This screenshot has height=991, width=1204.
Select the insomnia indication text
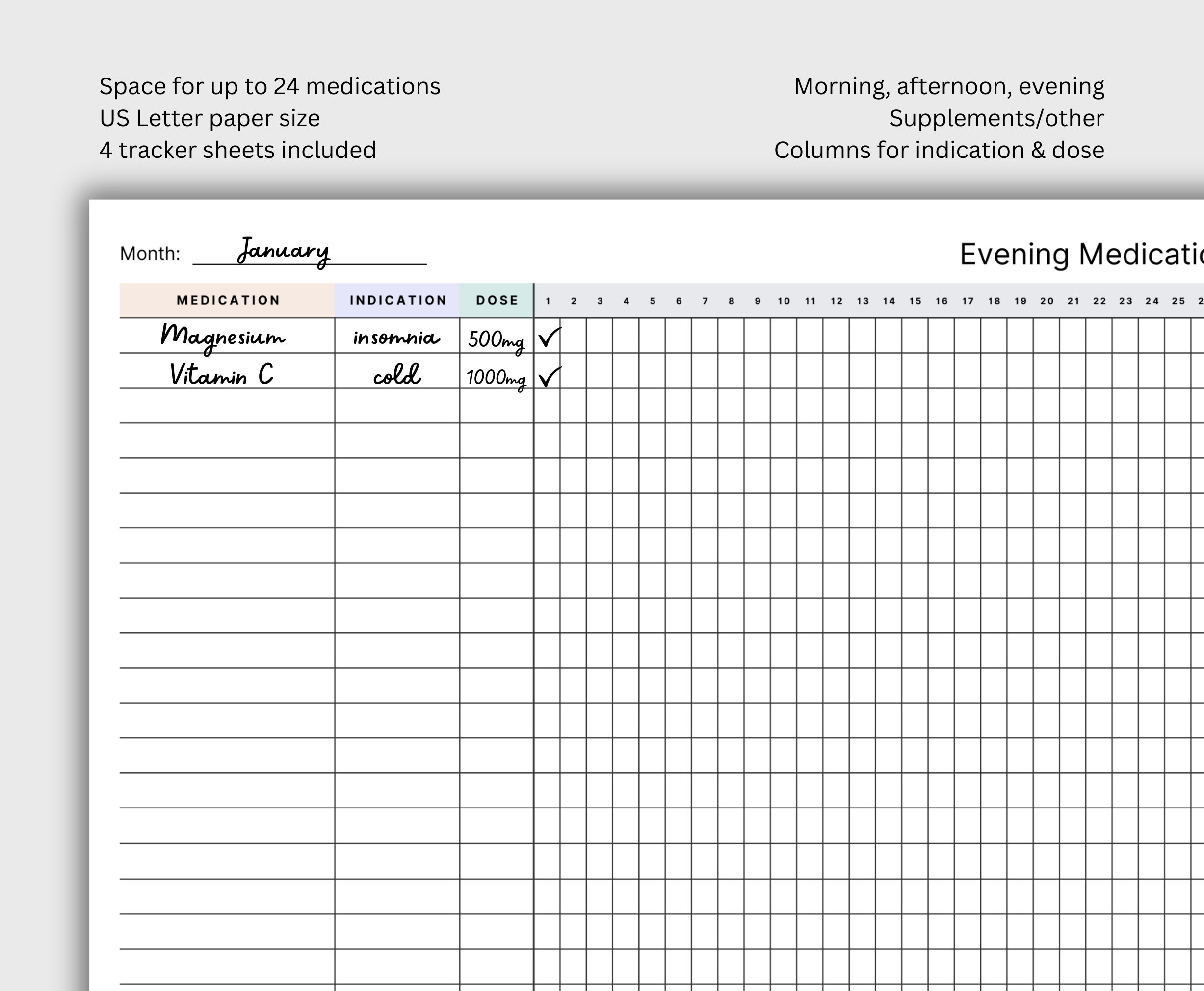396,338
